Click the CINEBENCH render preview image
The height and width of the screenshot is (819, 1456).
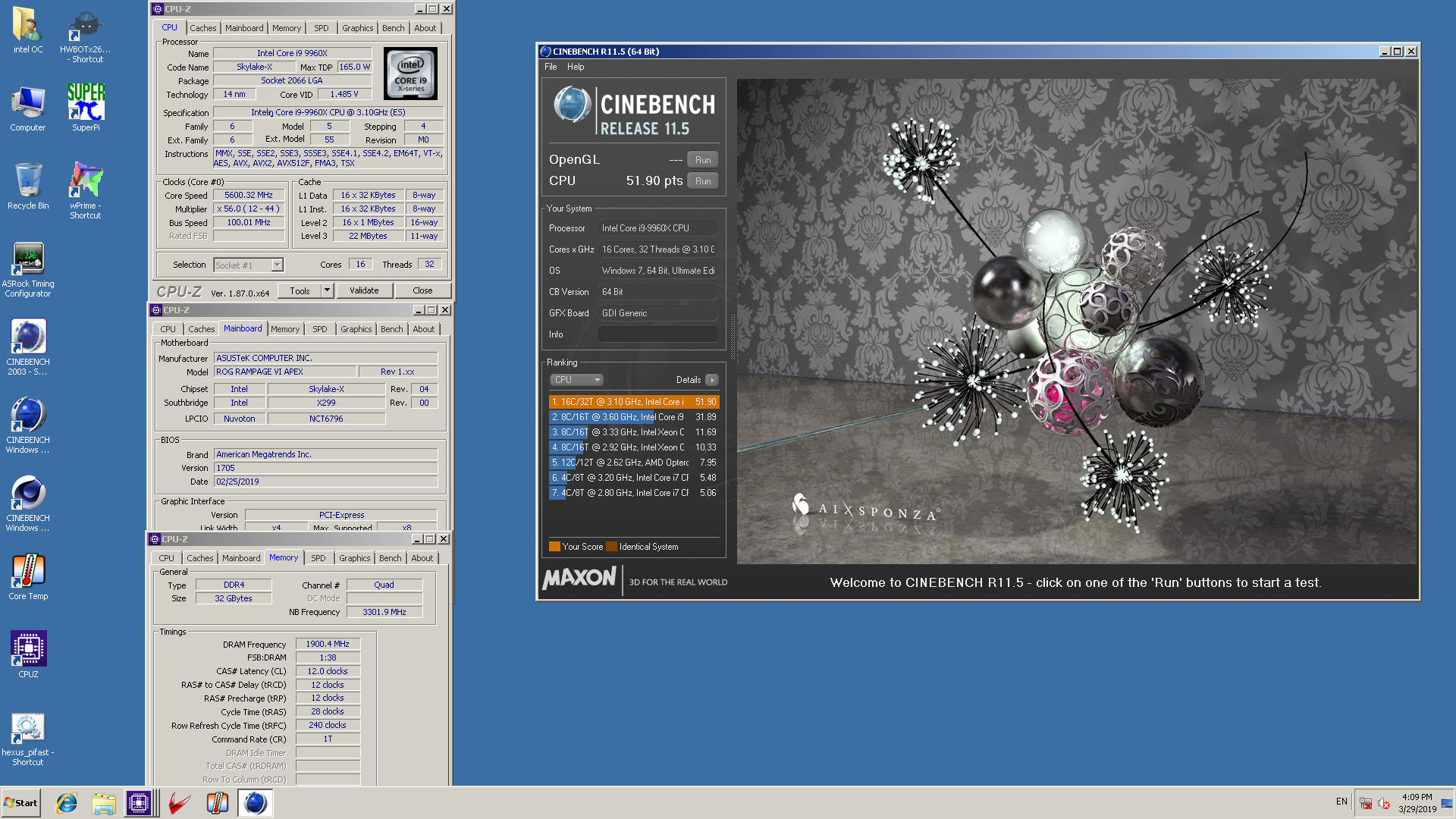point(1077,322)
